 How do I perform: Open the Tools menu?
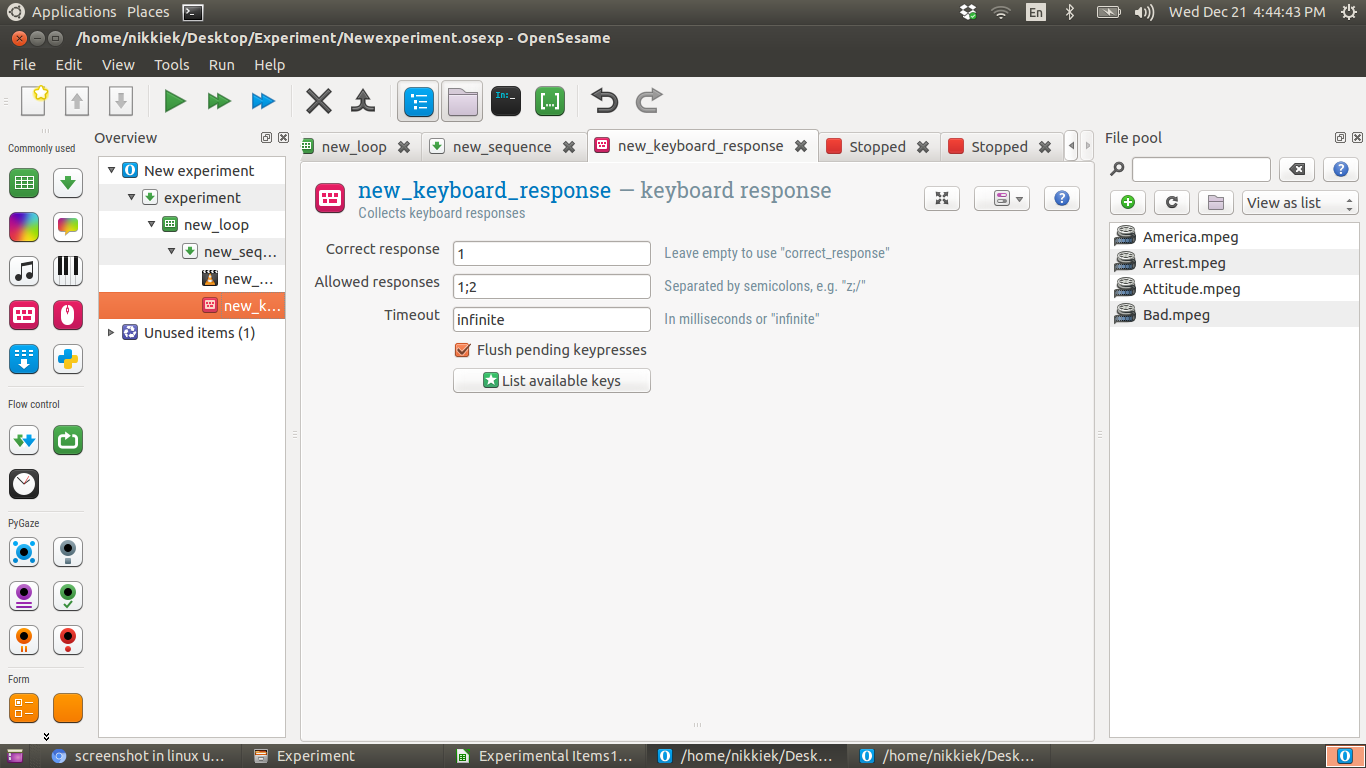point(171,64)
